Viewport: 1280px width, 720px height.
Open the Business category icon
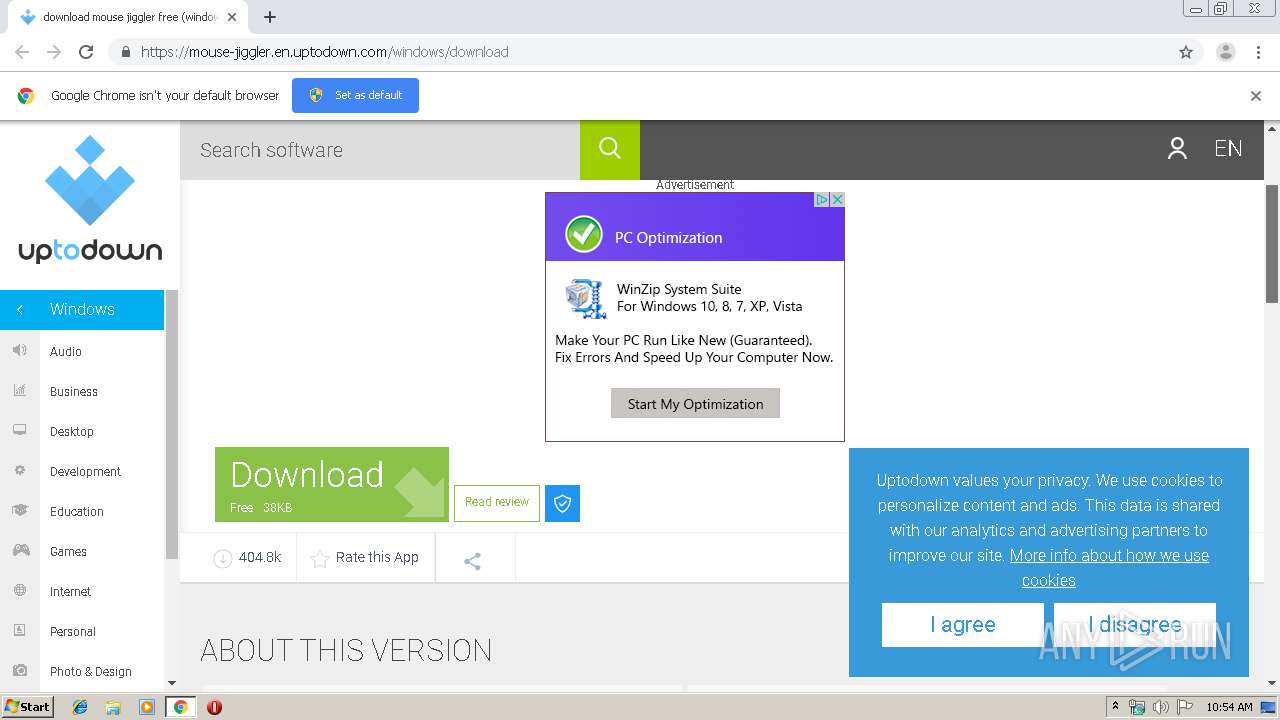tap(19, 390)
